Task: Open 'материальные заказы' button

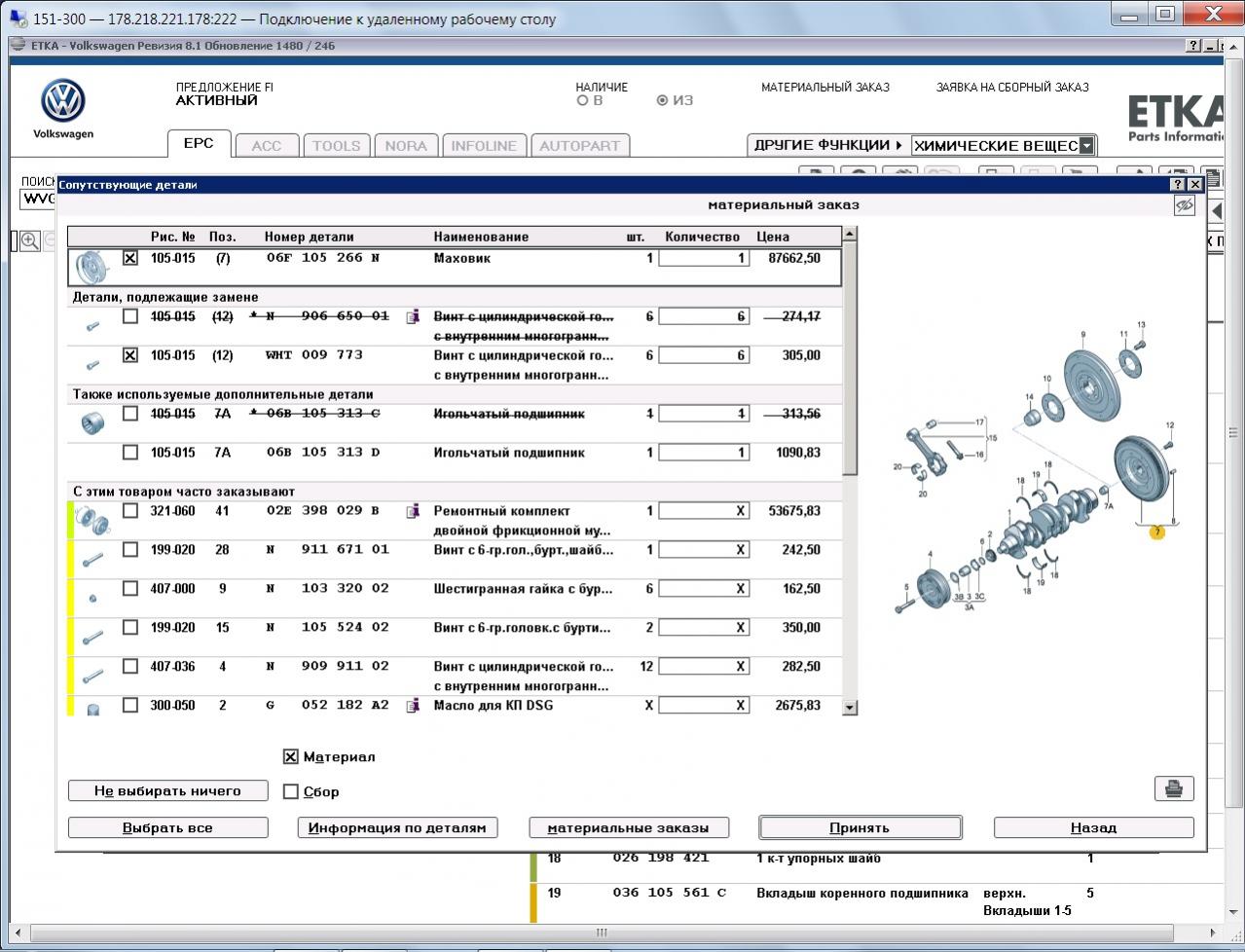Action: (628, 827)
